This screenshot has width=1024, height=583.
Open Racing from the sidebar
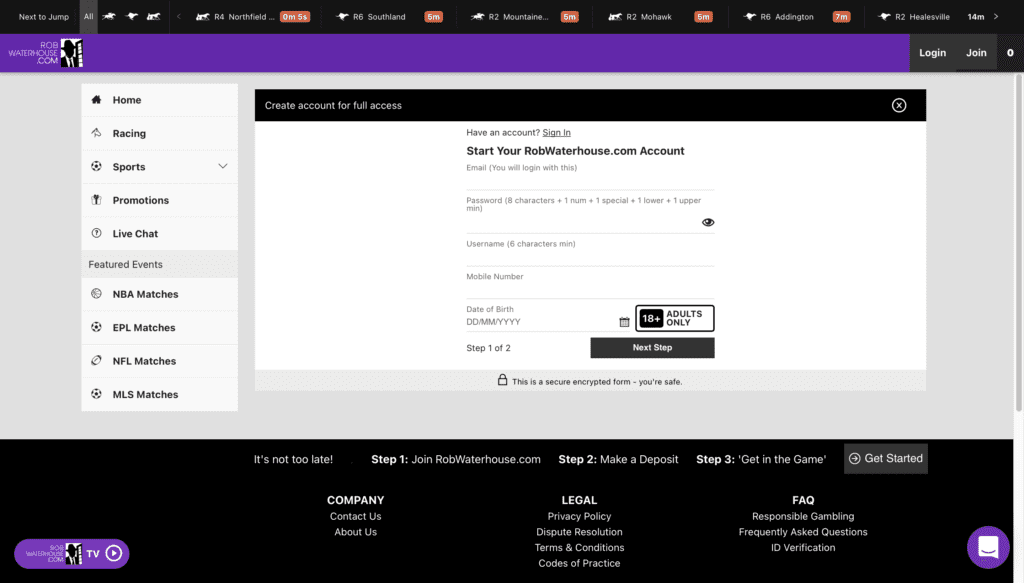click(159, 133)
